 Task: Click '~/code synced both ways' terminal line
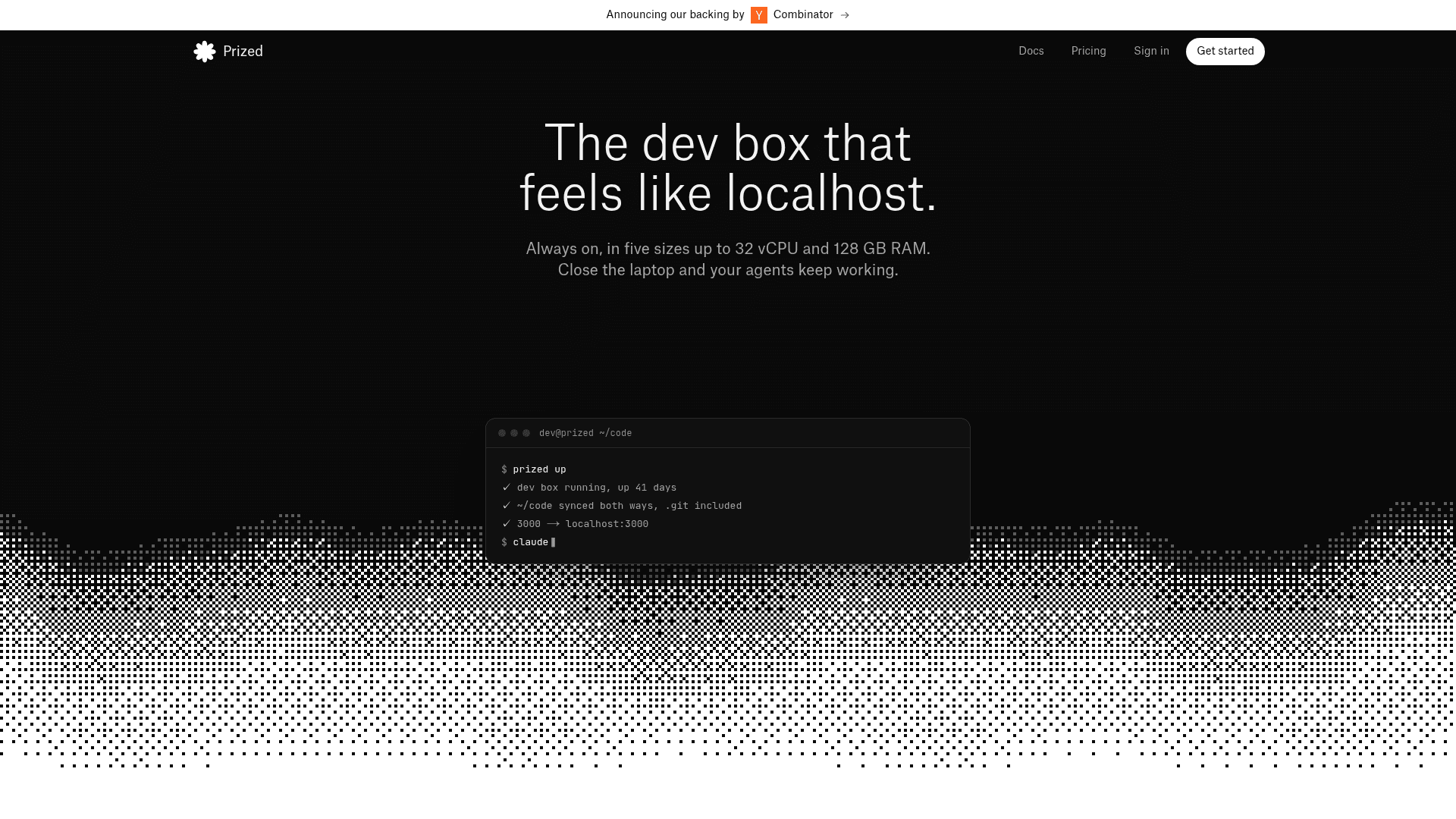pos(622,506)
